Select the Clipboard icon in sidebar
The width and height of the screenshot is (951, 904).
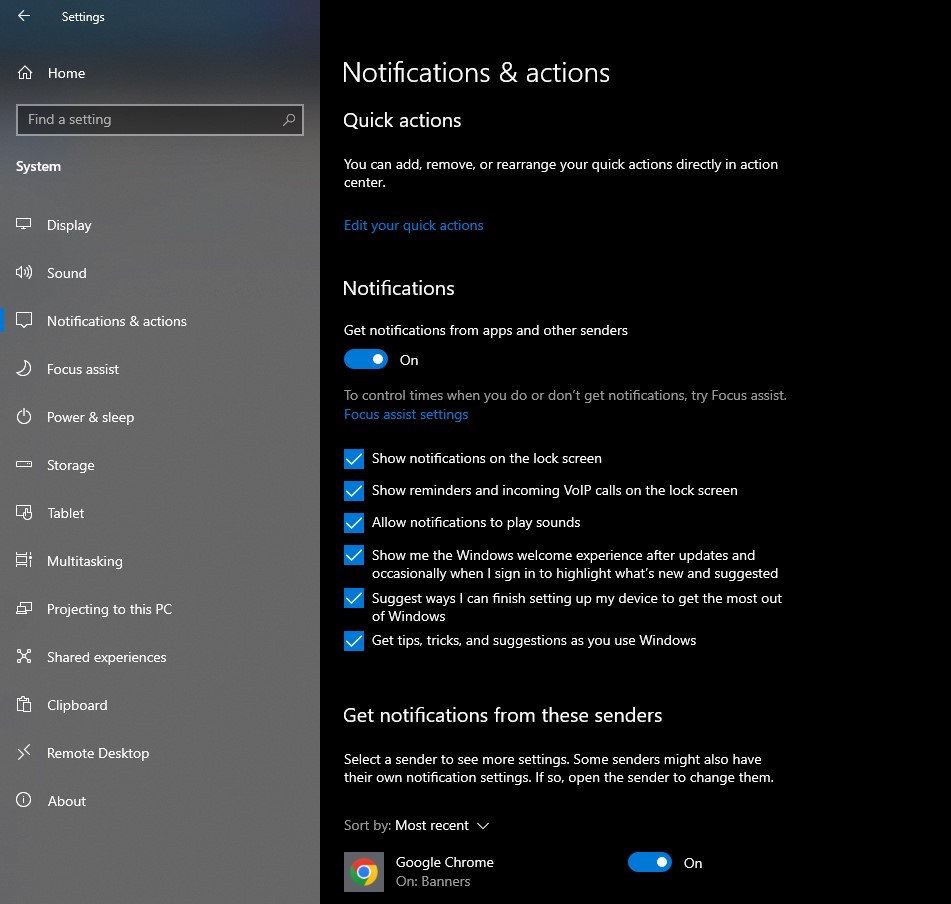(x=23, y=704)
